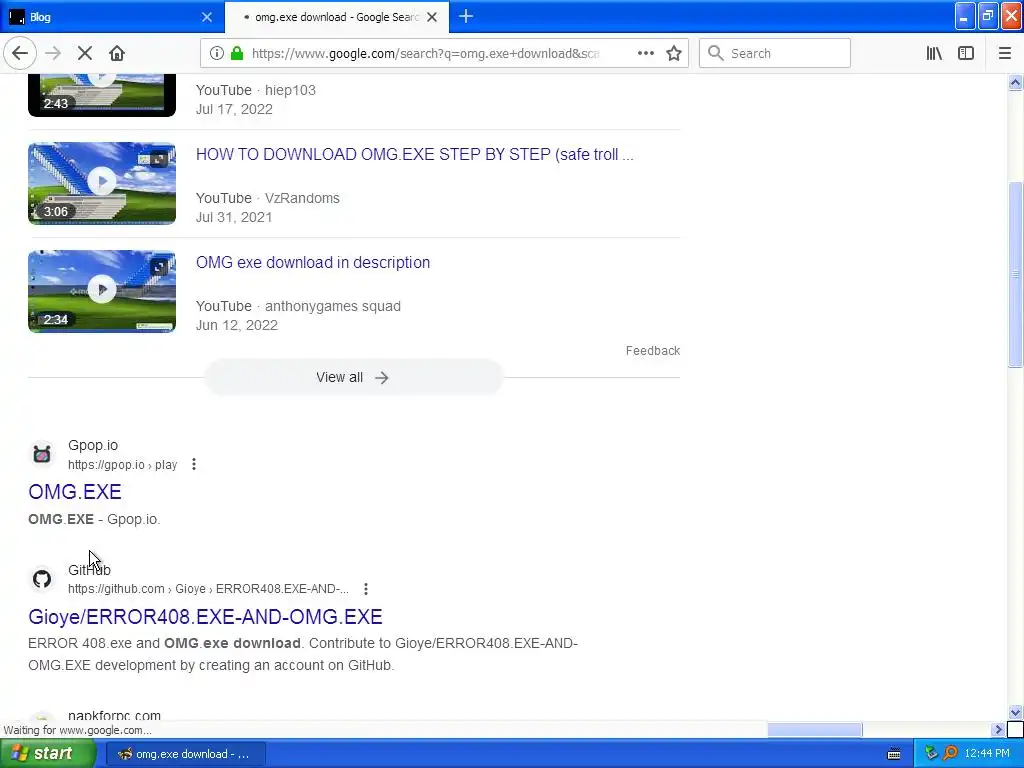This screenshot has width=1024, height=768.
Task: Focus the browser Search box
Action: pos(775,54)
